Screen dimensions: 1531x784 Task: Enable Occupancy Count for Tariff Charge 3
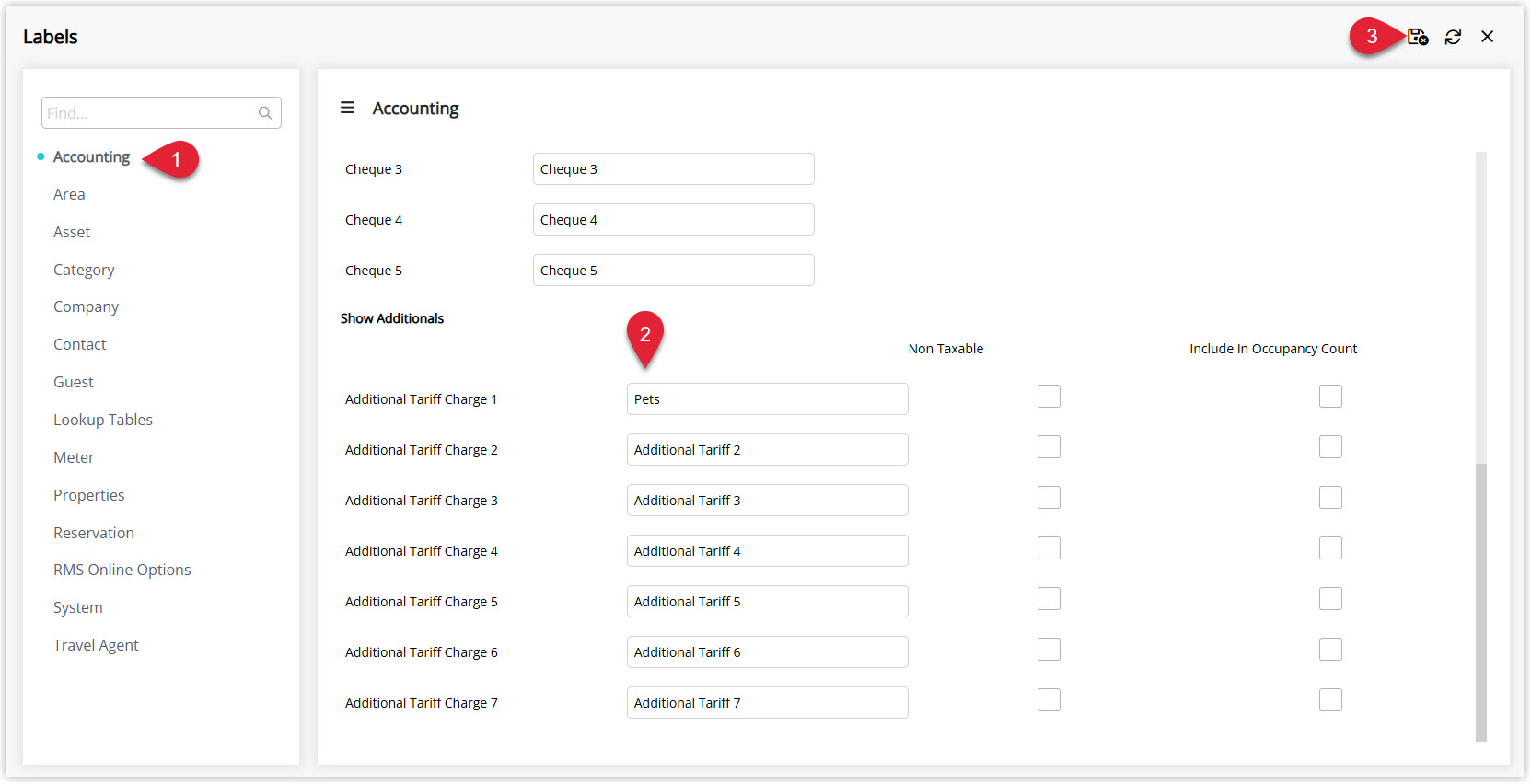point(1330,498)
